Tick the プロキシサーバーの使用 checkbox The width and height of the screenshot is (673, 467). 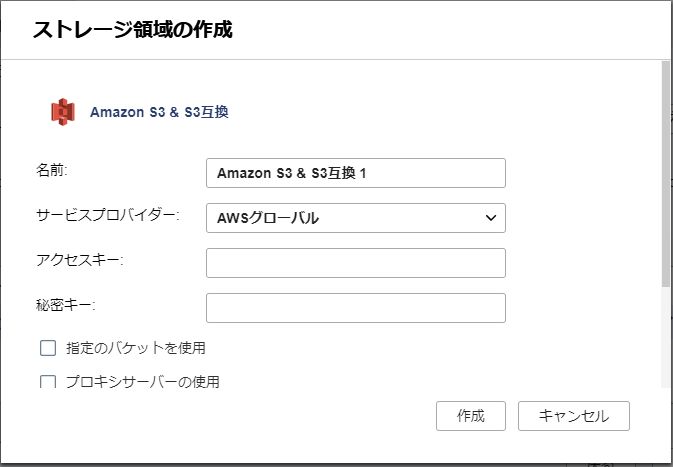pyautogui.click(x=48, y=382)
